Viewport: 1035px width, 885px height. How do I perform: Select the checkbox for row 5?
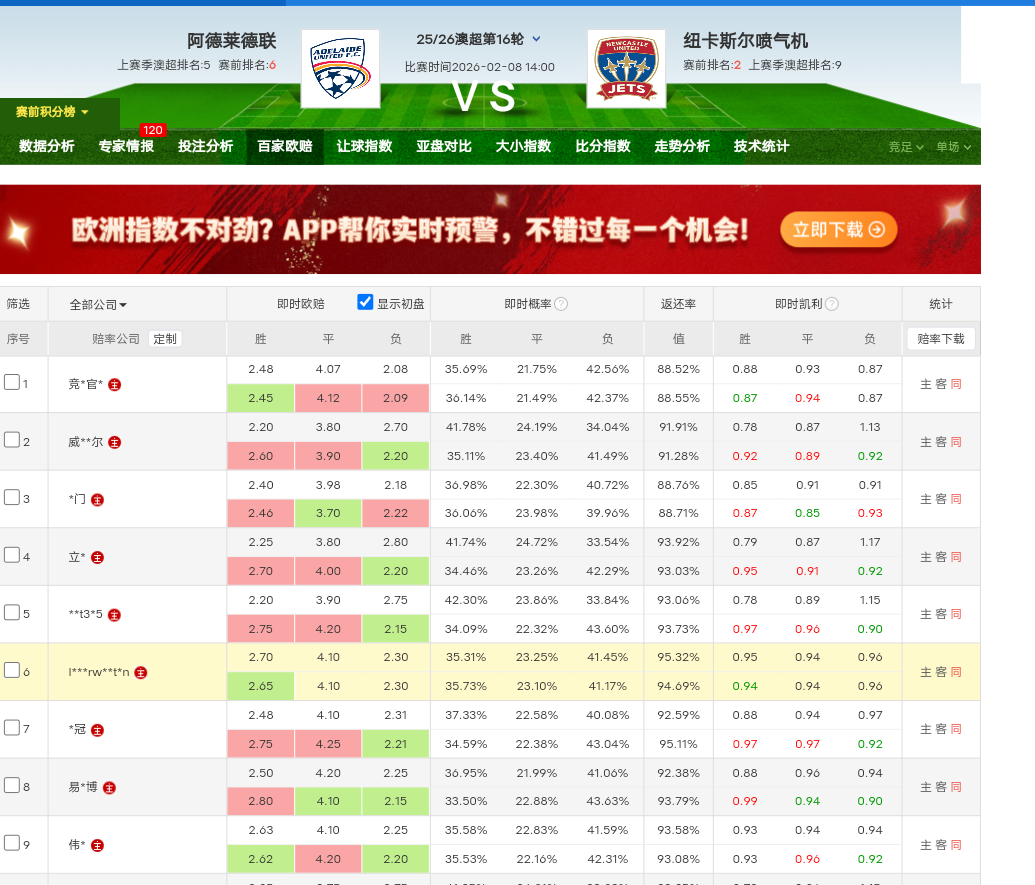(12, 612)
